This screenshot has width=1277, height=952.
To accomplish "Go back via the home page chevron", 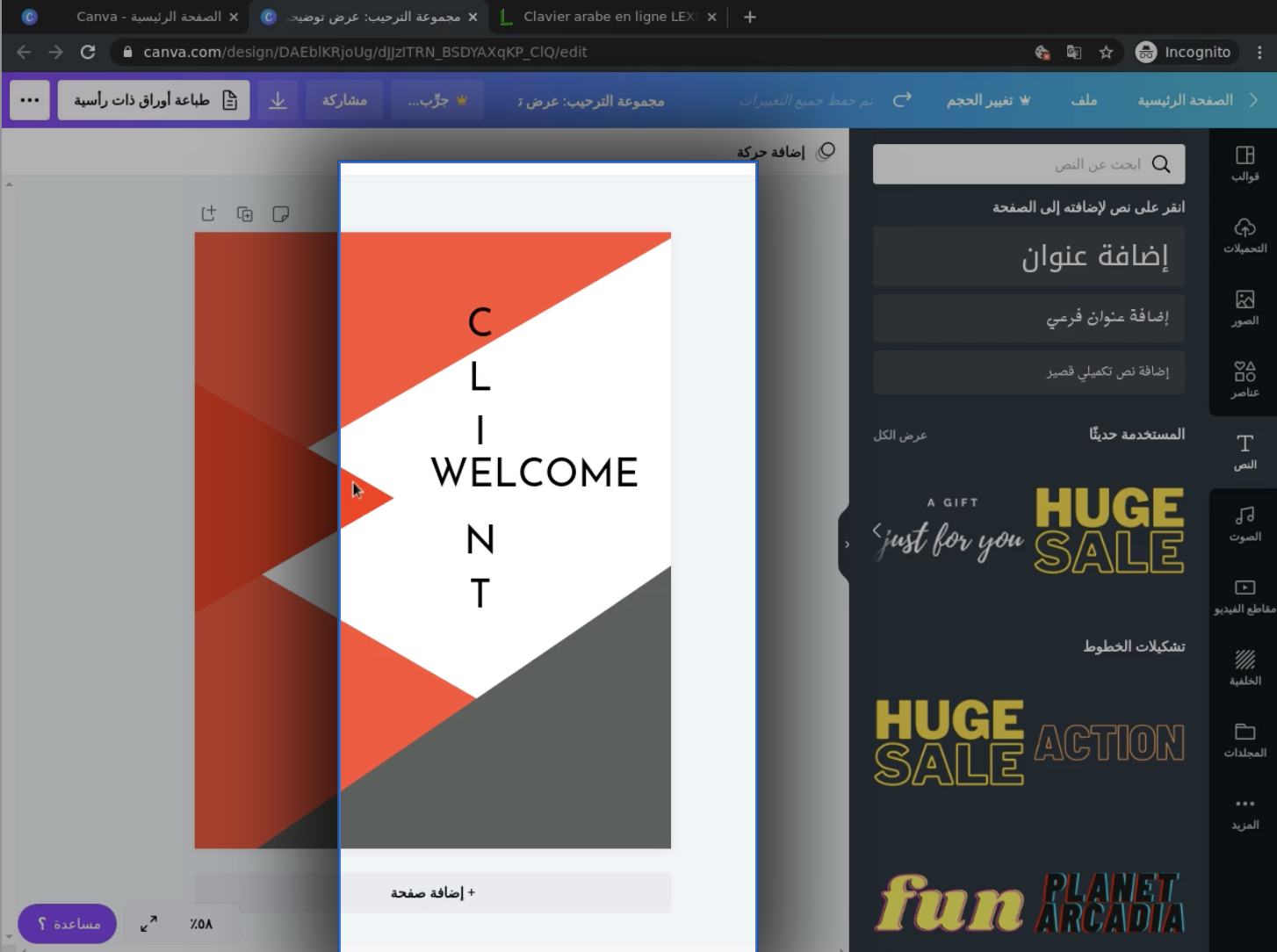I will pyautogui.click(x=1253, y=100).
